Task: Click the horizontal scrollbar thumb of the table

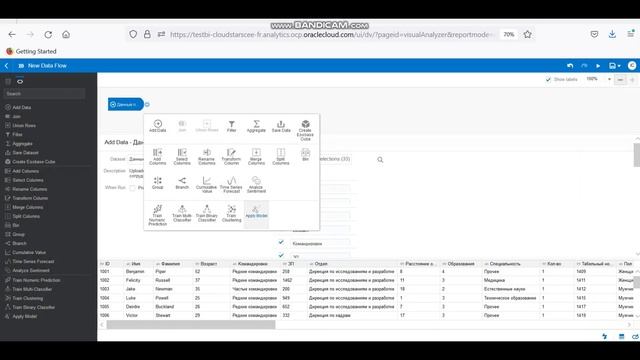Action: point(191,325)
